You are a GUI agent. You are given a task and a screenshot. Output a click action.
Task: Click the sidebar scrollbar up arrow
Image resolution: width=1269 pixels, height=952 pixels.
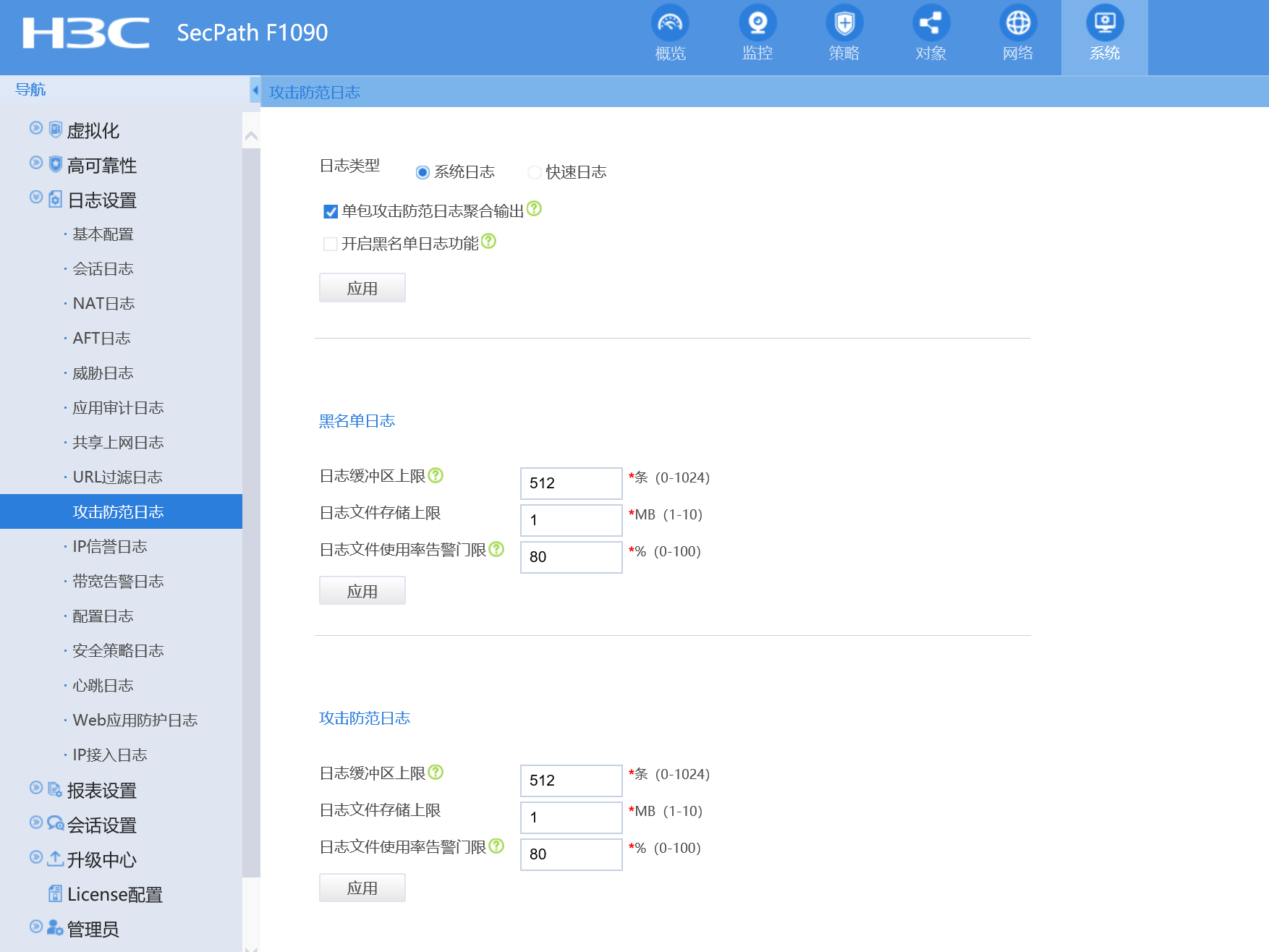pyautogui.click(x=251, y=136)
